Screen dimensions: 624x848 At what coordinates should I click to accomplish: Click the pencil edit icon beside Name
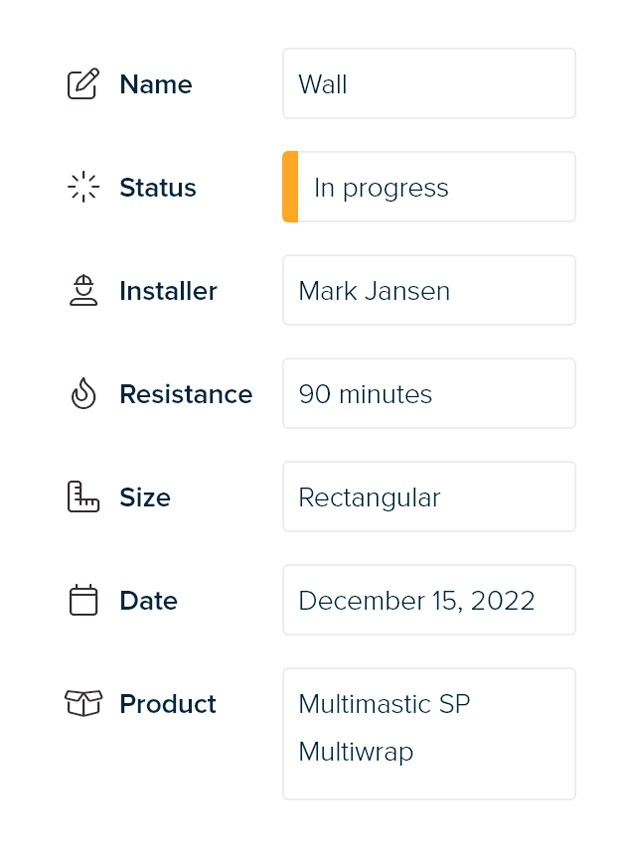(82, 82)
